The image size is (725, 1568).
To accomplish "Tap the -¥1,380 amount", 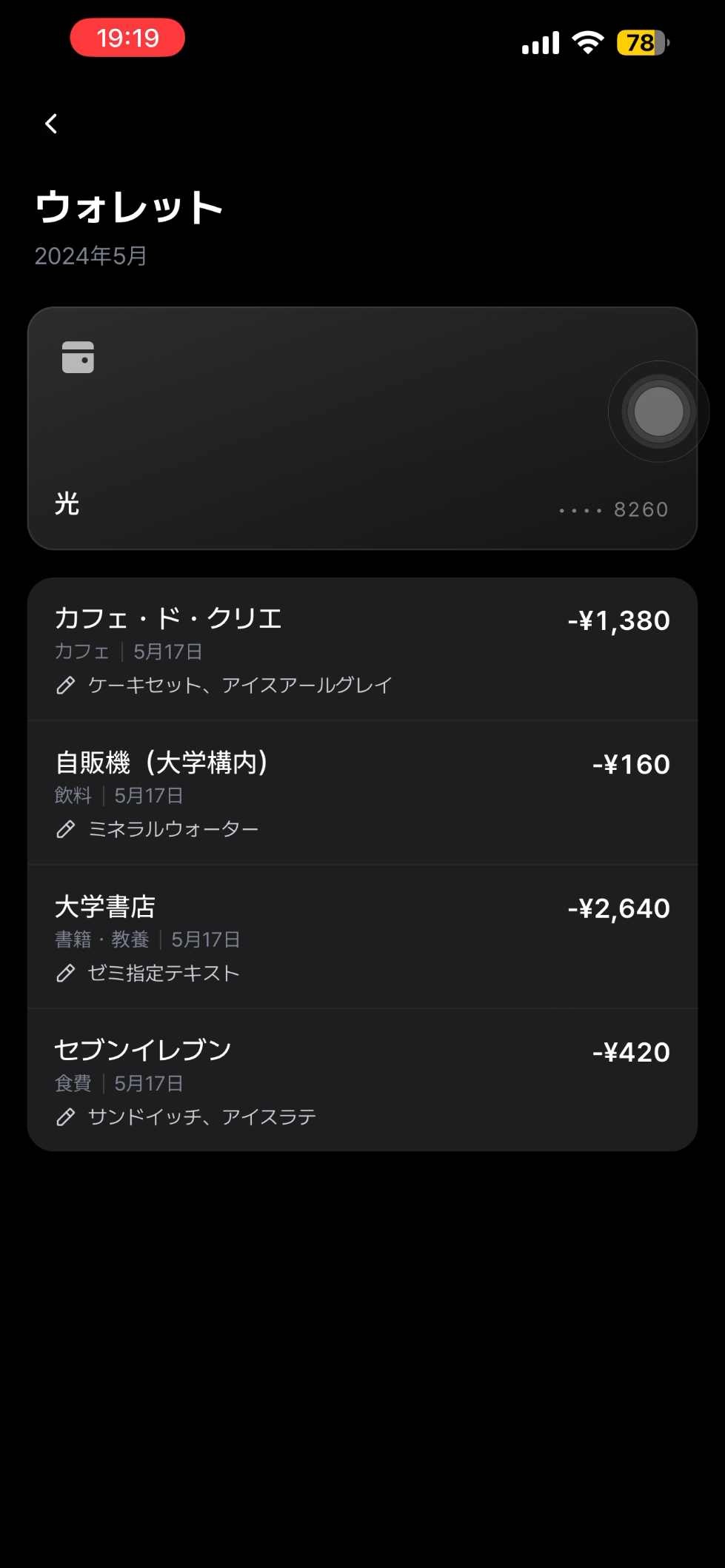I will 619,620.
